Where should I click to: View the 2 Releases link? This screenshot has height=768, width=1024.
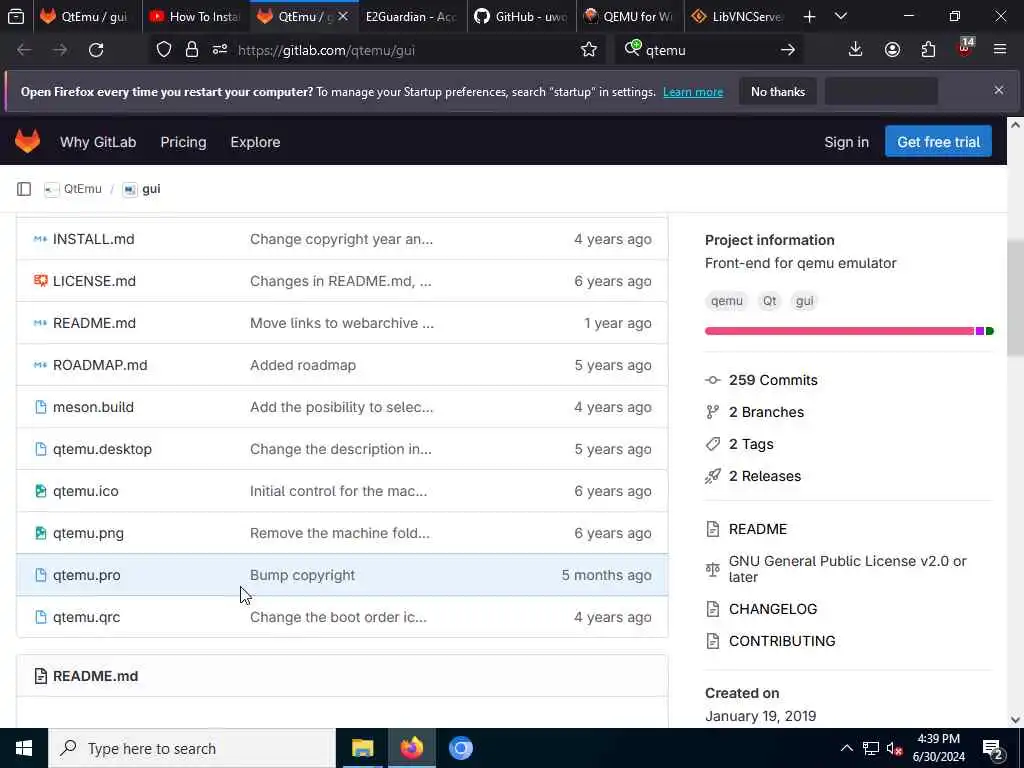point(765,476)
